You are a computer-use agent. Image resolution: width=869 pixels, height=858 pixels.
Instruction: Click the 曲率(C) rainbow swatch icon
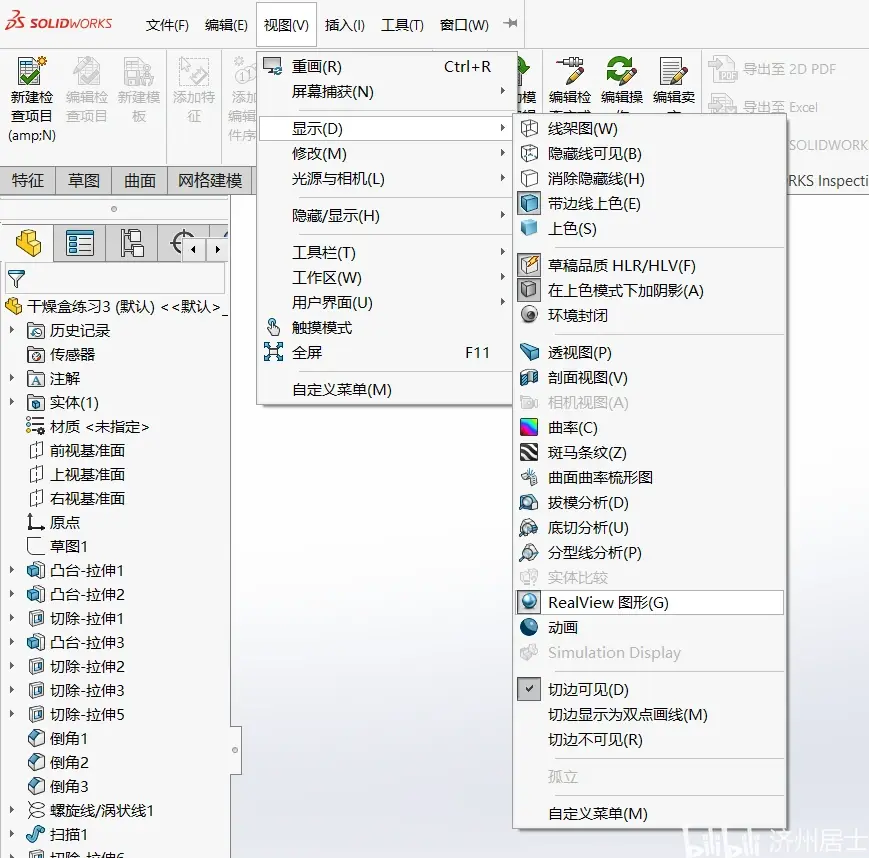point(529,427)
